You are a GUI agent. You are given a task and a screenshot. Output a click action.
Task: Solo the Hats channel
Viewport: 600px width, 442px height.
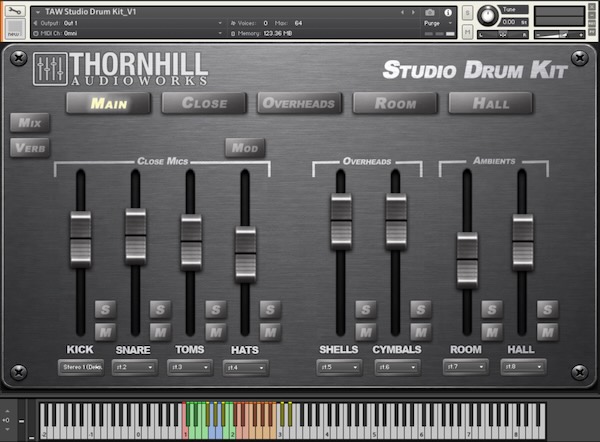coord(270,309)
